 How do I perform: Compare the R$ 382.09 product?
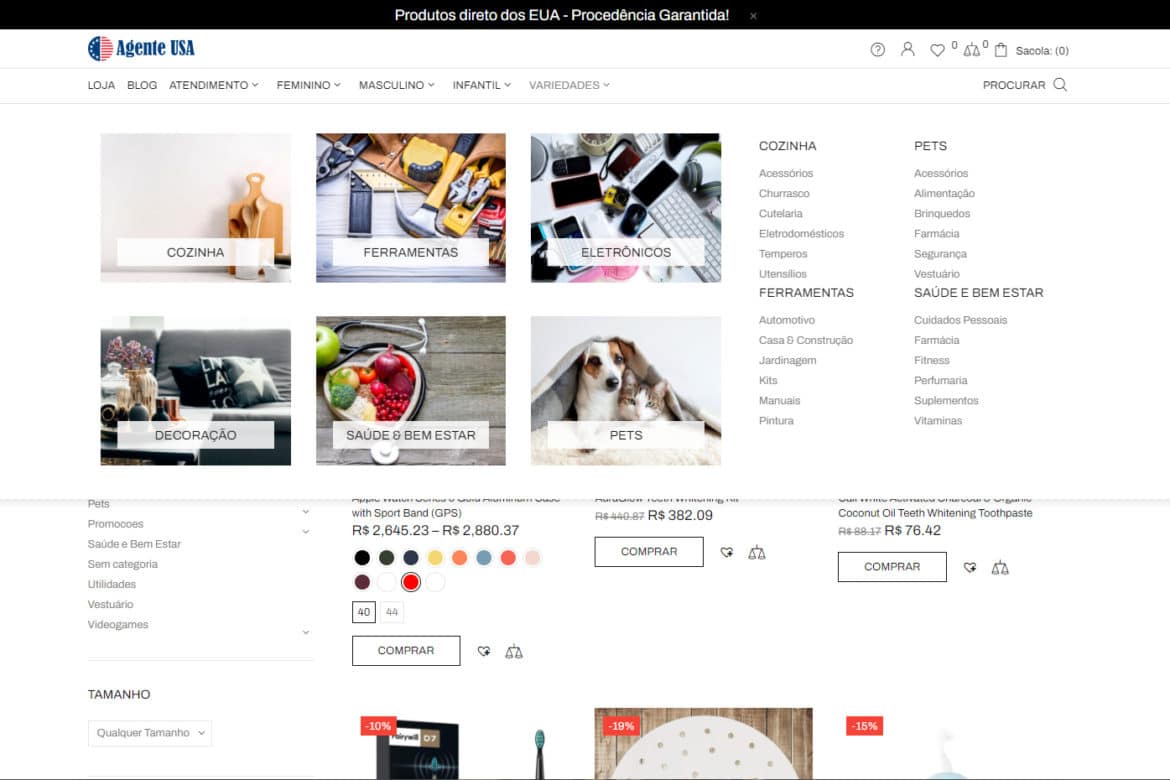[757, 552]
